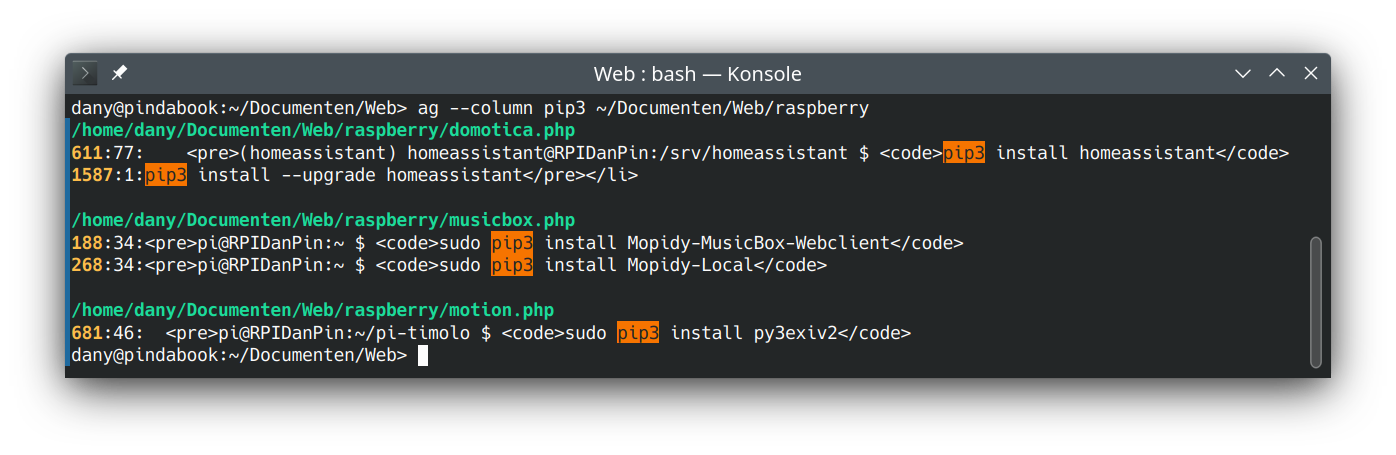Click the highlighted pip3 before Mopidy-Local
The height and width of the screenshot is (455, 1396).
[x=512, y=265]
